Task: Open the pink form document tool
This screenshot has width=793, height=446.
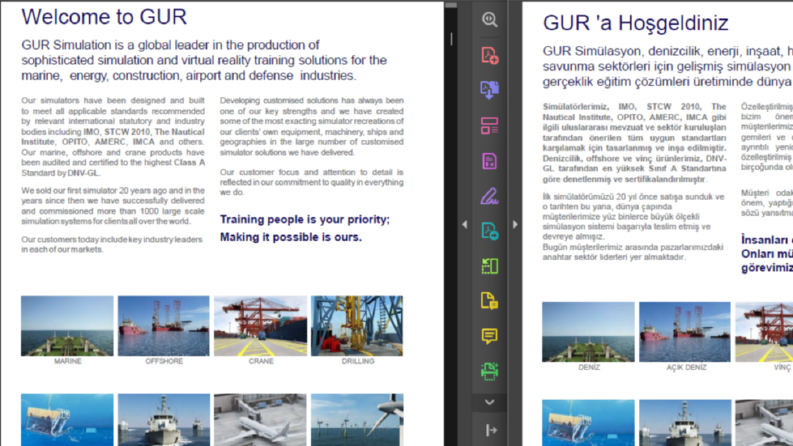Action: pyautogui.click(x=489, y=161)
